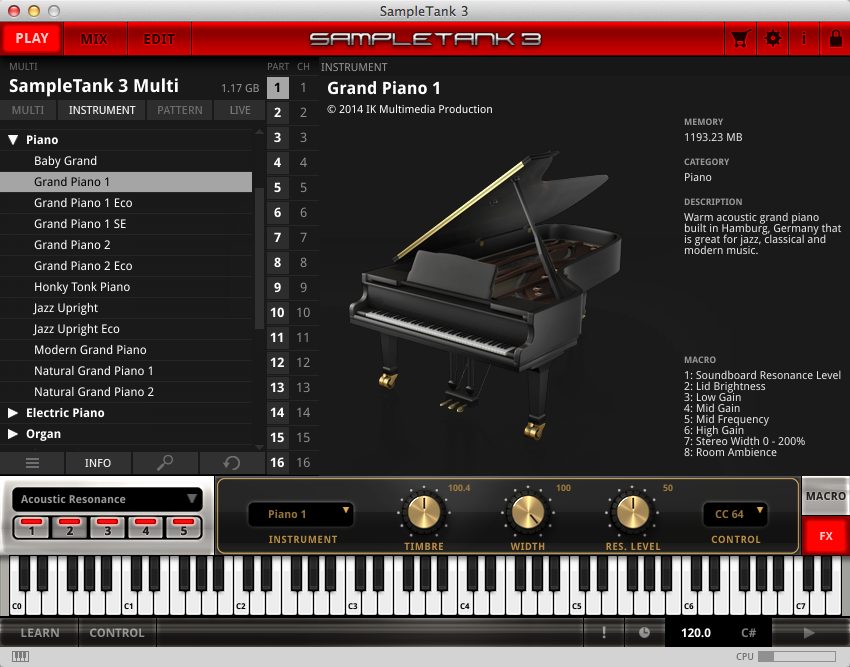
Task: Open the info 'i' panel
Action: (803, 39)
